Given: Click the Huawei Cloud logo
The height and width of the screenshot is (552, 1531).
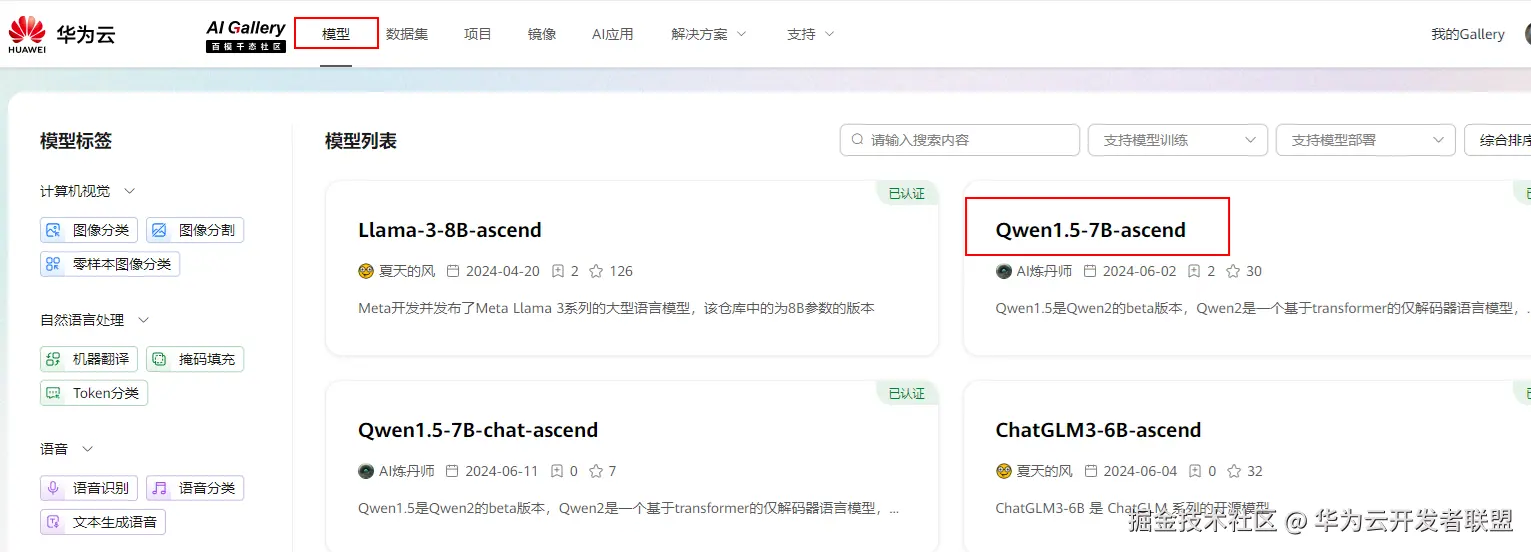Looking at the screenshot, I should pyautogui.click(x=62, y=34).
